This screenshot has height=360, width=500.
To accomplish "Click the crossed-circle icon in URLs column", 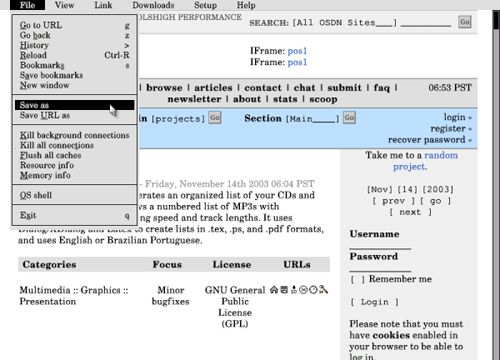I will click(x=303, y=290).
